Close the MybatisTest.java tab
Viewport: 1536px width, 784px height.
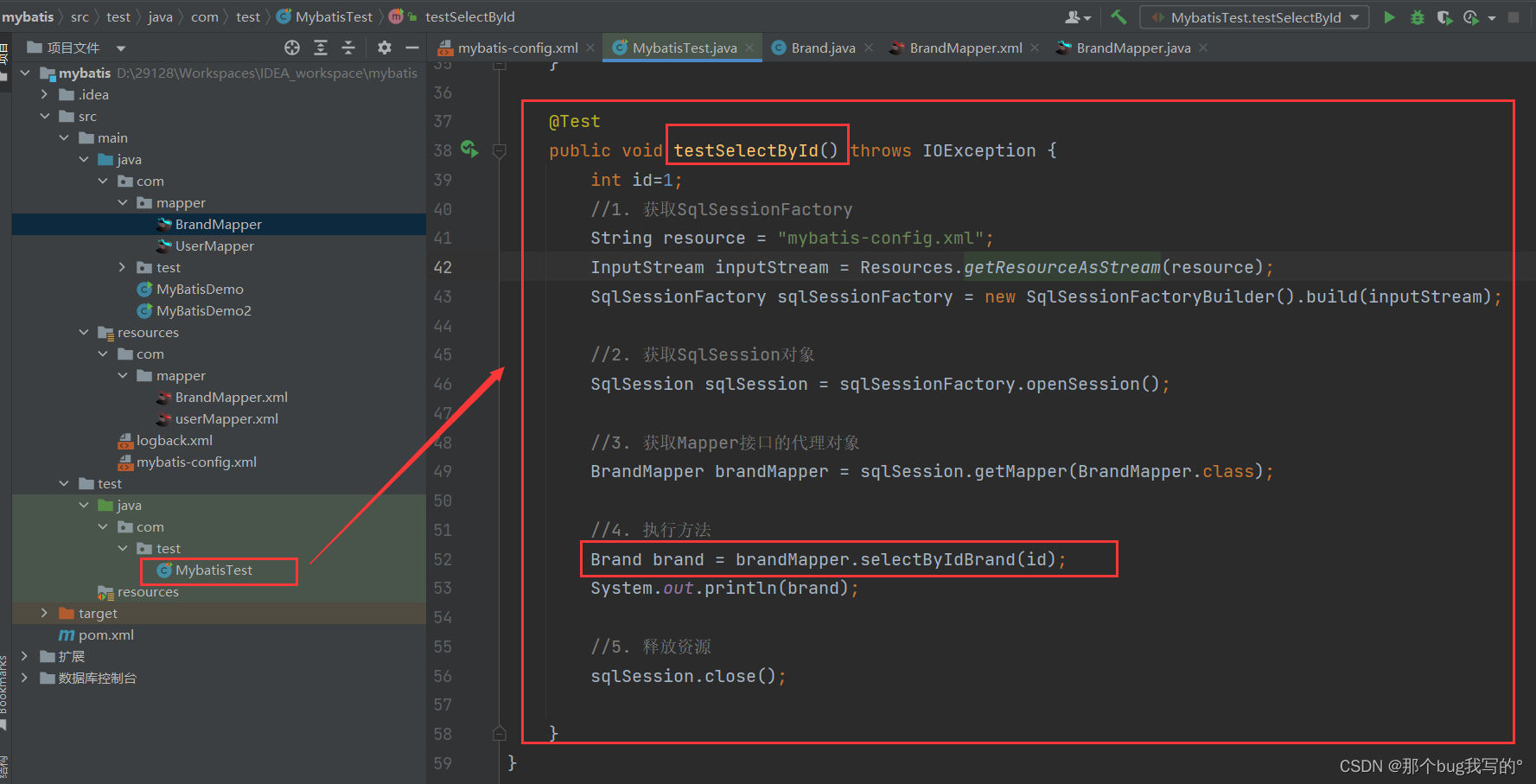749,48
